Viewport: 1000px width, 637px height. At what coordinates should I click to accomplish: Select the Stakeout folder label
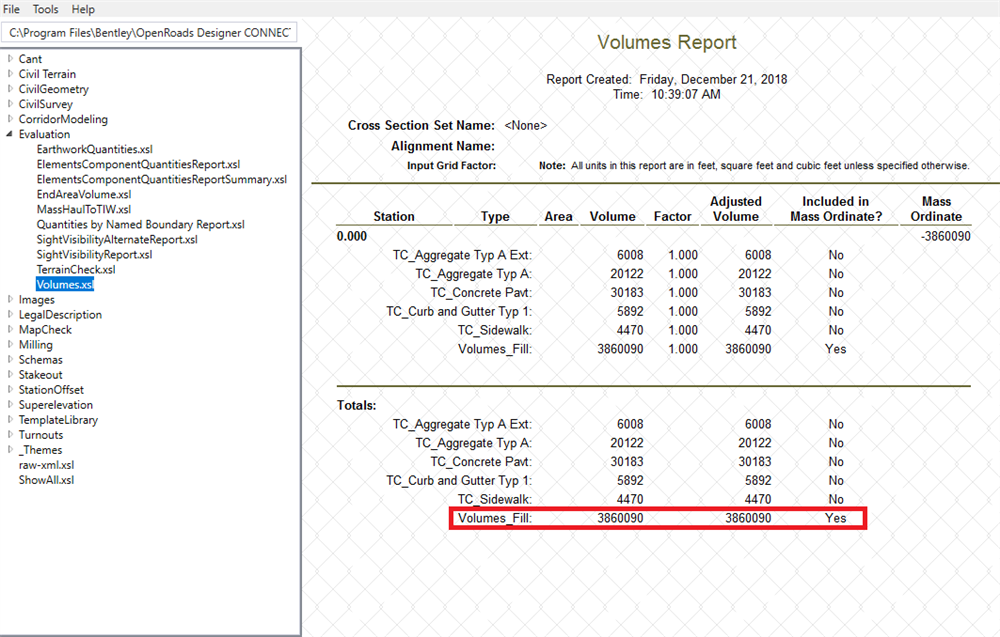point(40,374)
